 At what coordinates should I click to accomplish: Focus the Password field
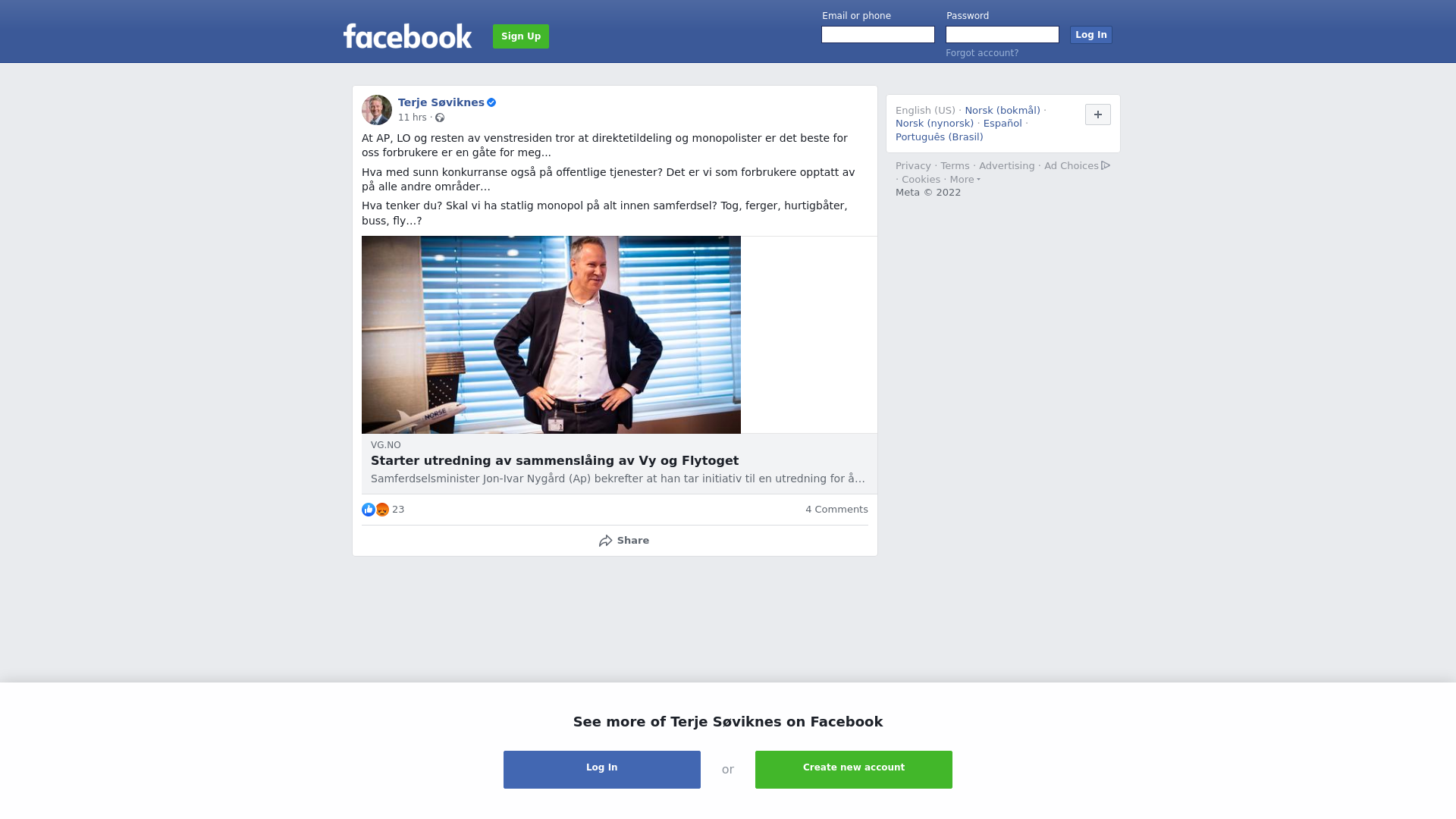pyautogui.click(x=1003, y=35)
